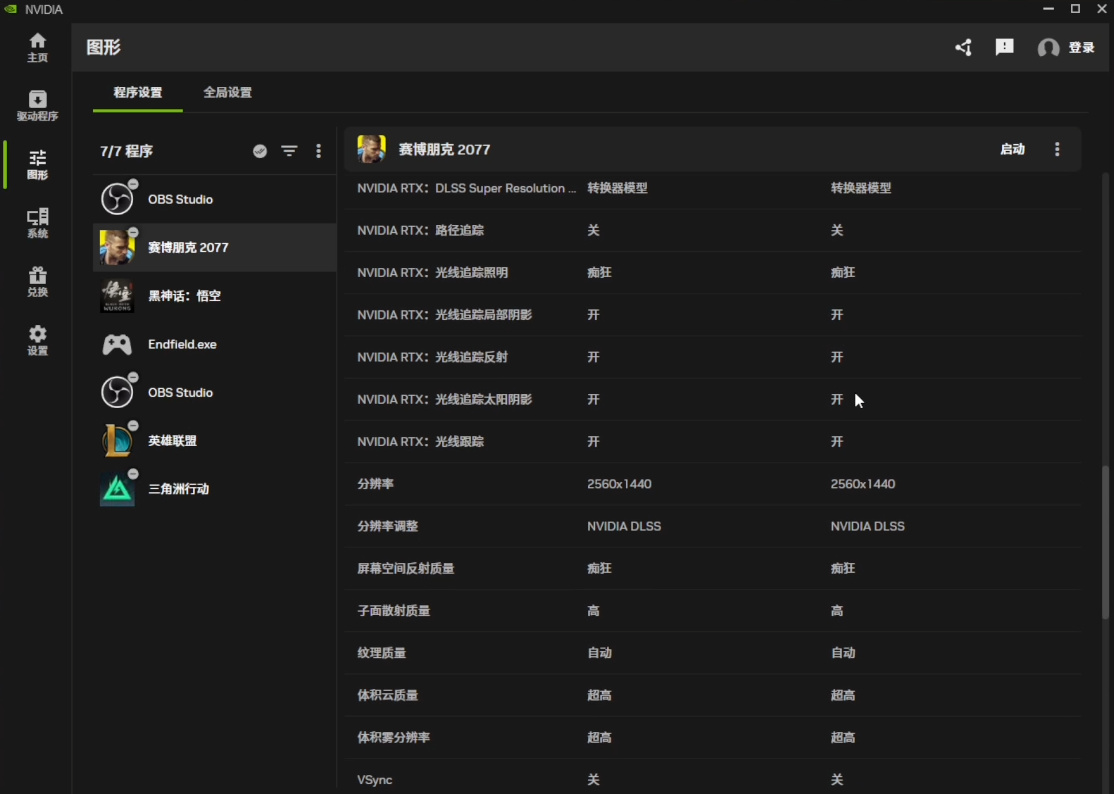Viewport: 1114px width, 794px height.
Task: Click the 光线追踪局部阴影 setting label
Action: tap(445, 315)
